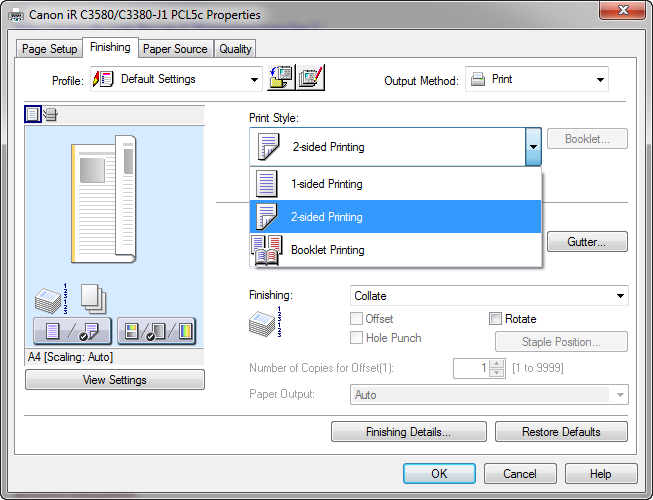
Task: Click the blank sheets icon in preview
Action: click(93, 298)
